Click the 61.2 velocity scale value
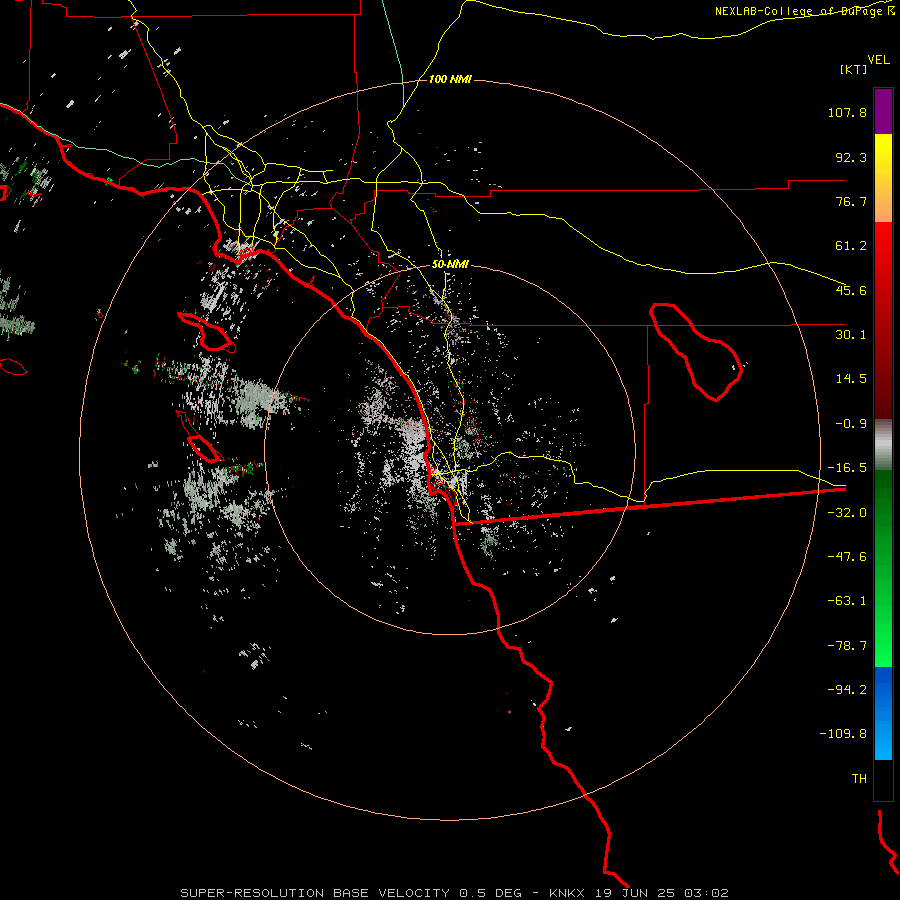The width and height of the screenshot is (900, 900). pos(851,246)
